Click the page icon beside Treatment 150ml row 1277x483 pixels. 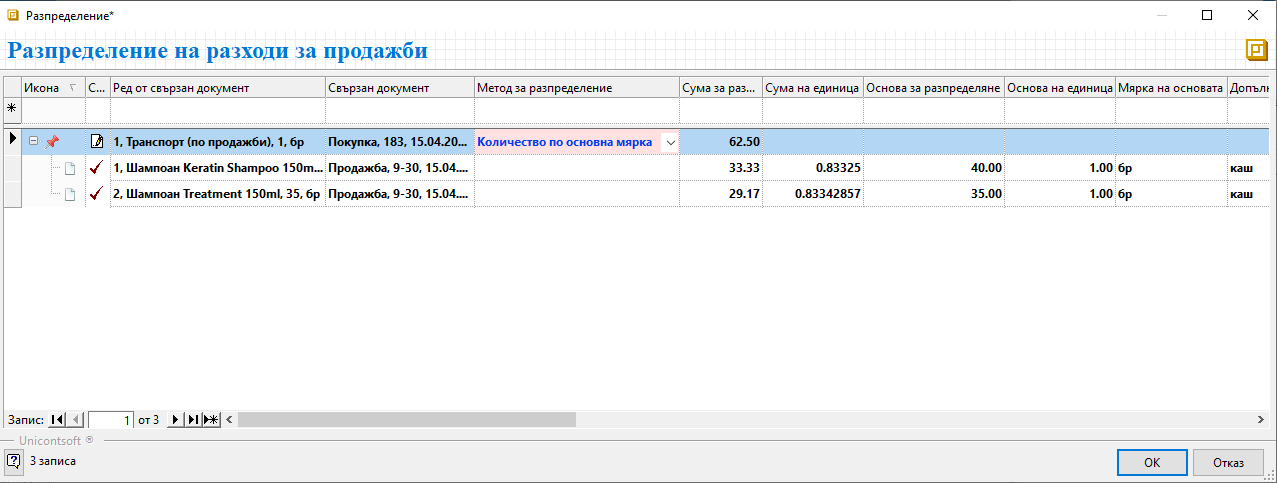70,194
